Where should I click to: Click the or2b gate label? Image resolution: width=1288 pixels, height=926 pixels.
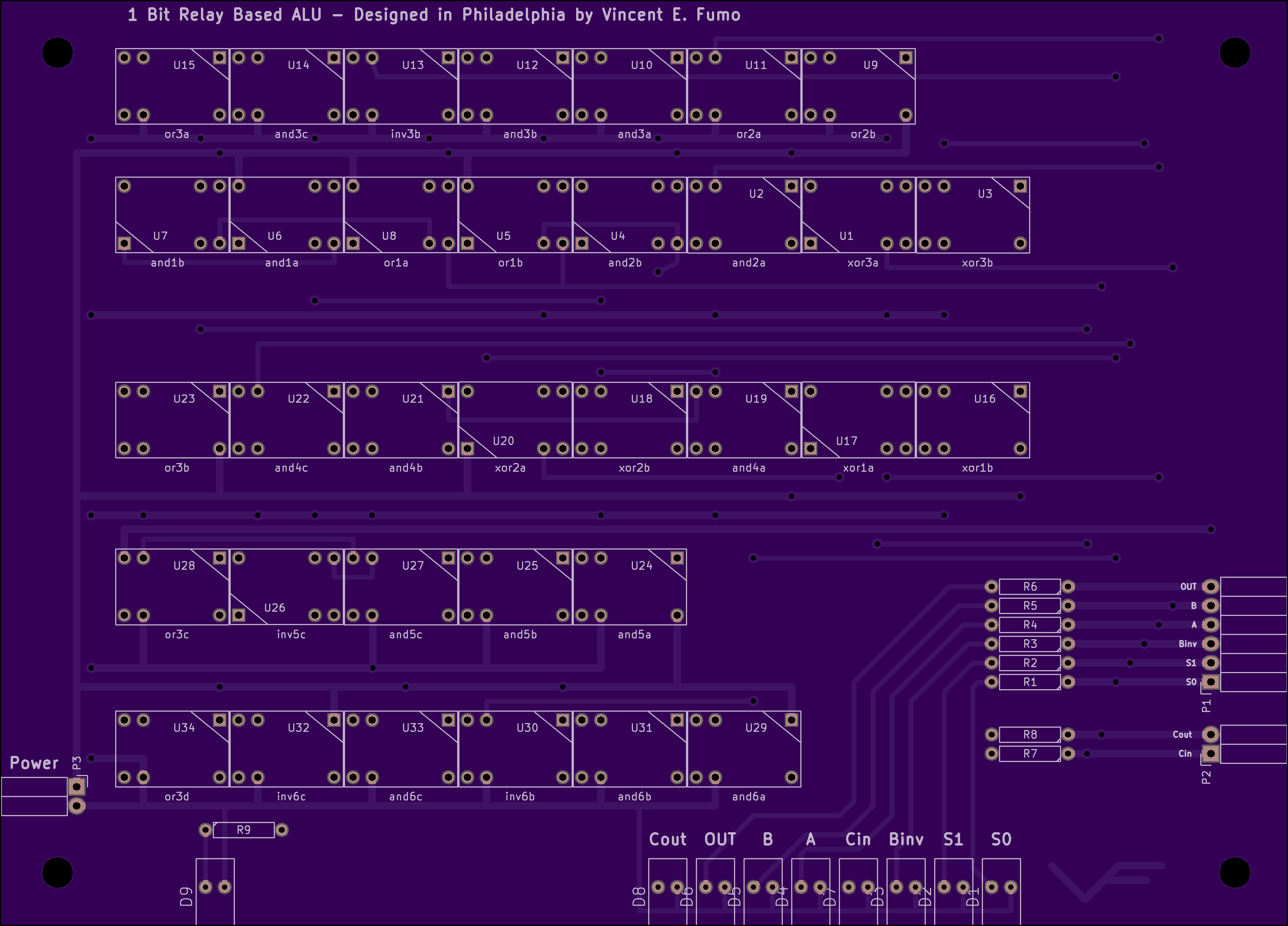863,135
